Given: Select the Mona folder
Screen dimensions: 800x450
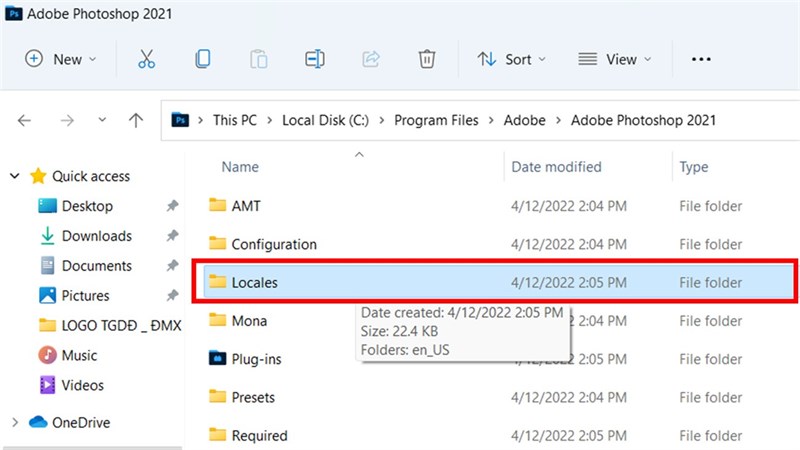Looking at the screenshot, I should click(249, 321).
